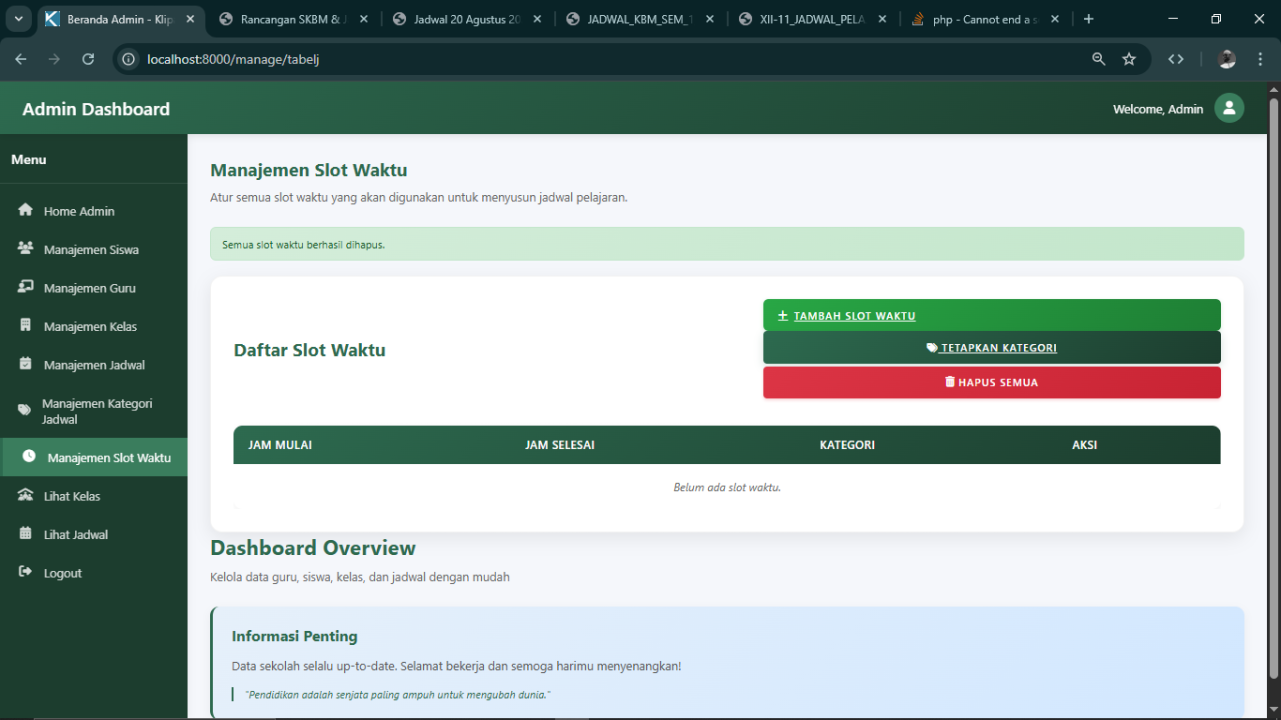Click the Manajemen Kelas building icon
Screen dimensions: 1281x720
click(x=26, y=326)
